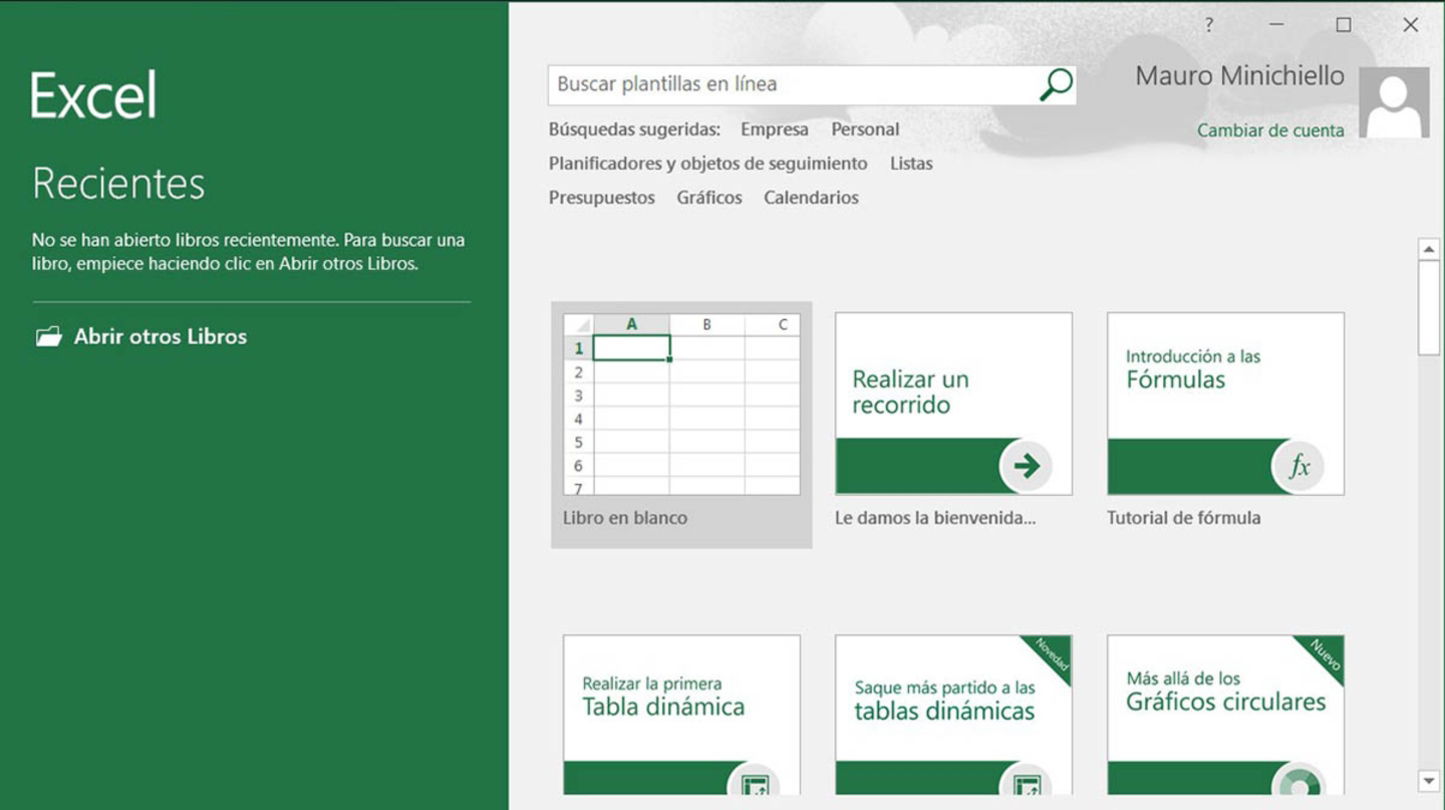This screenshot has height=810, width=1445.
Task: Click the Libro en blanco caption
Action: (625, 518)
